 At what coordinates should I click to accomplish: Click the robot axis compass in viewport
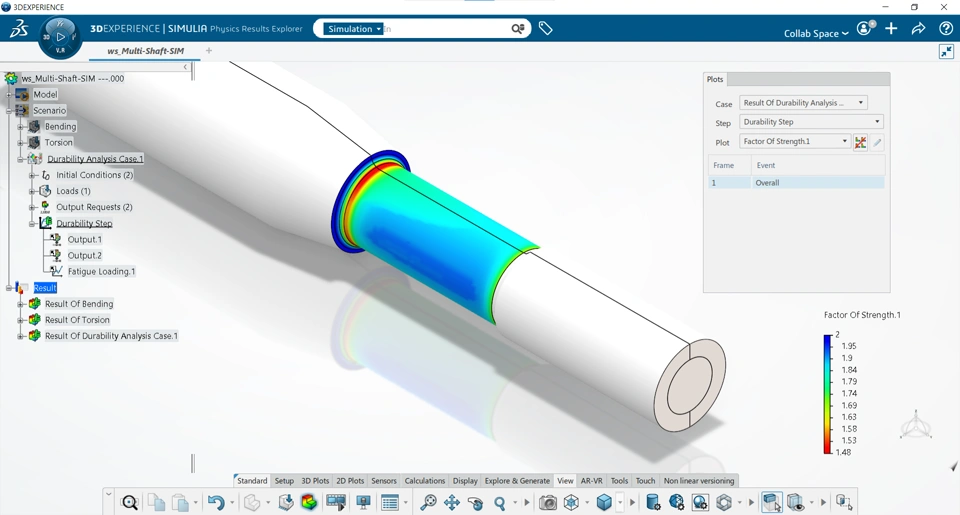[916, 424]
